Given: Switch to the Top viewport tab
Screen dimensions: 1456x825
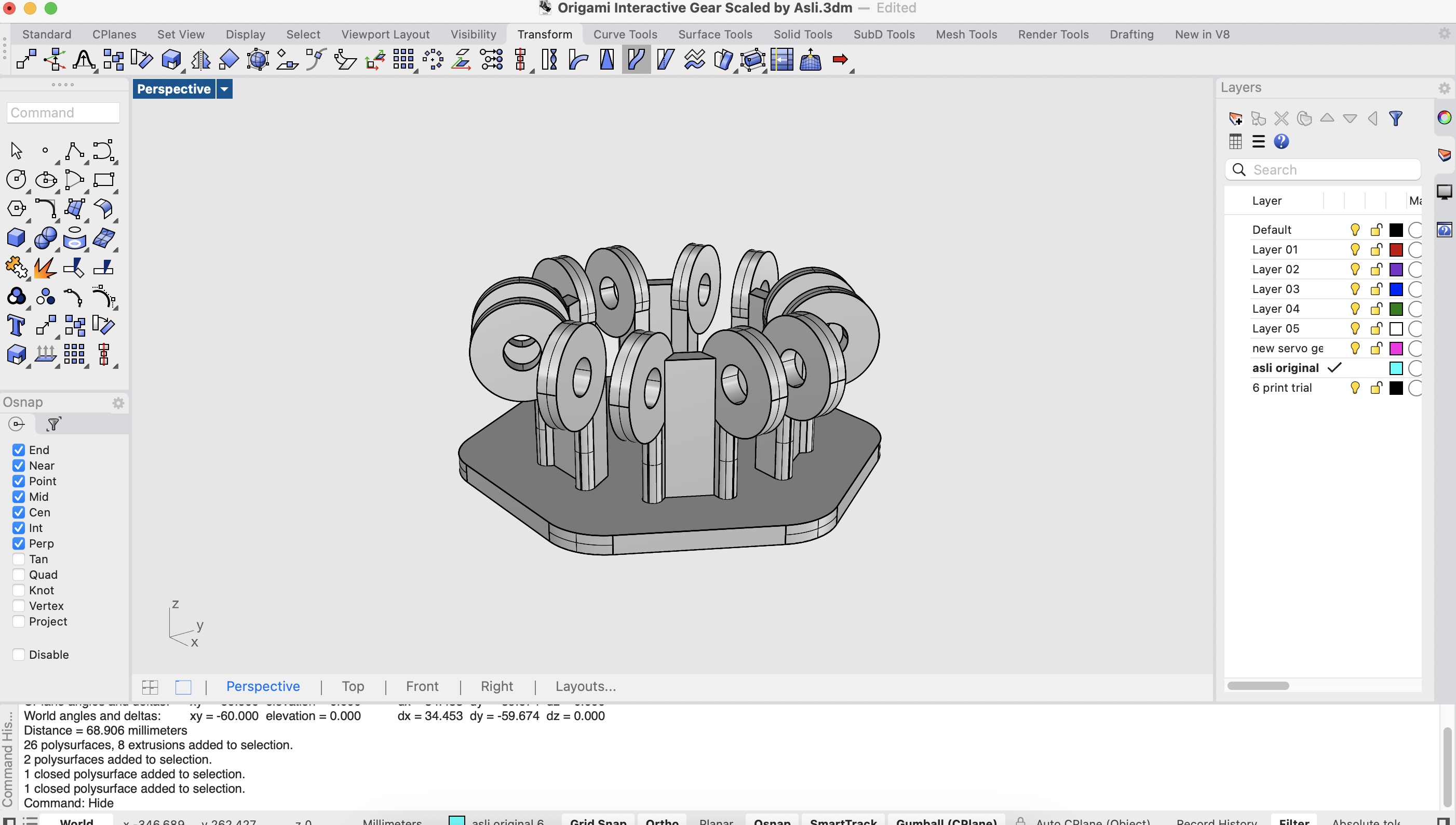Looking at the screenshot, I should tap(353, 686).
